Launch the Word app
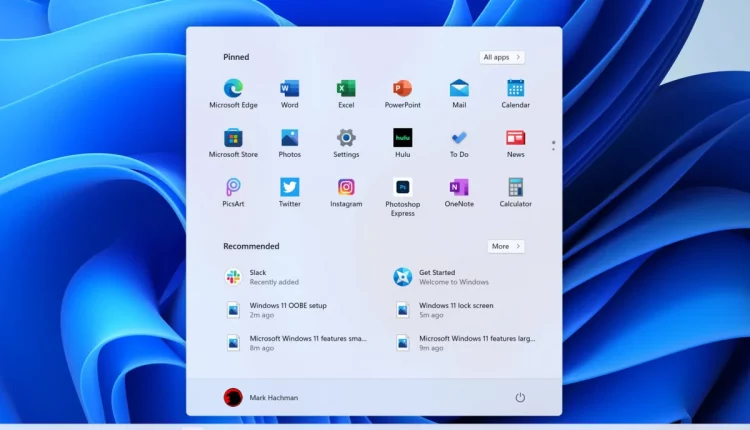This screenshot has height=430, width=750. [x=289, y=88]
